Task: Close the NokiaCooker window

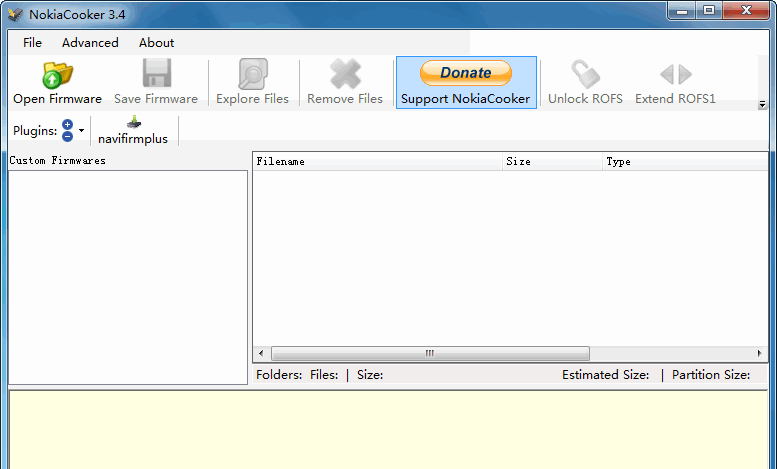Action: pyautogui.click(x=746, y=10)
